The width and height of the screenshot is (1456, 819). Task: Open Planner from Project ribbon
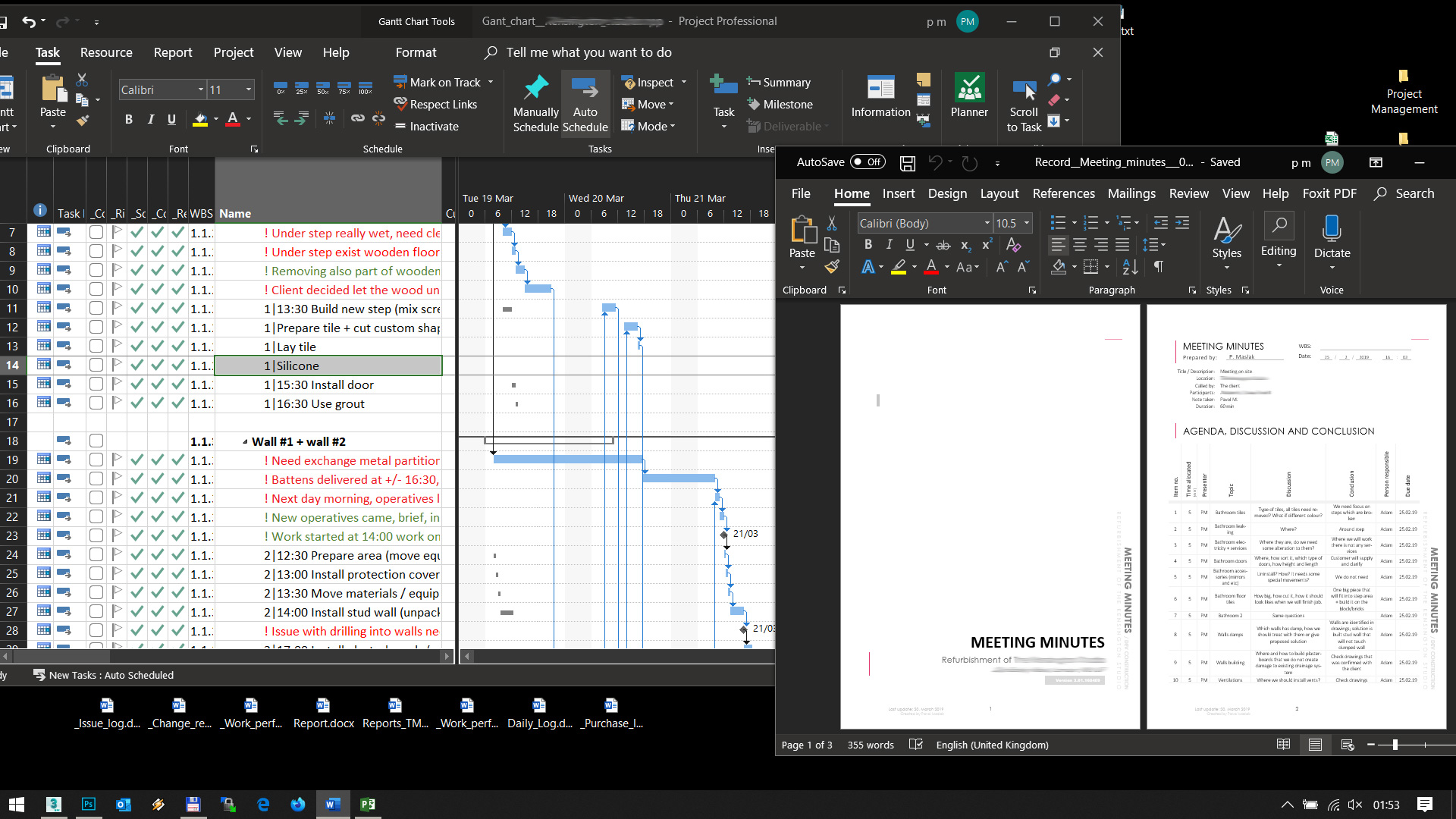pyautogui.click(x=969, y=96)
